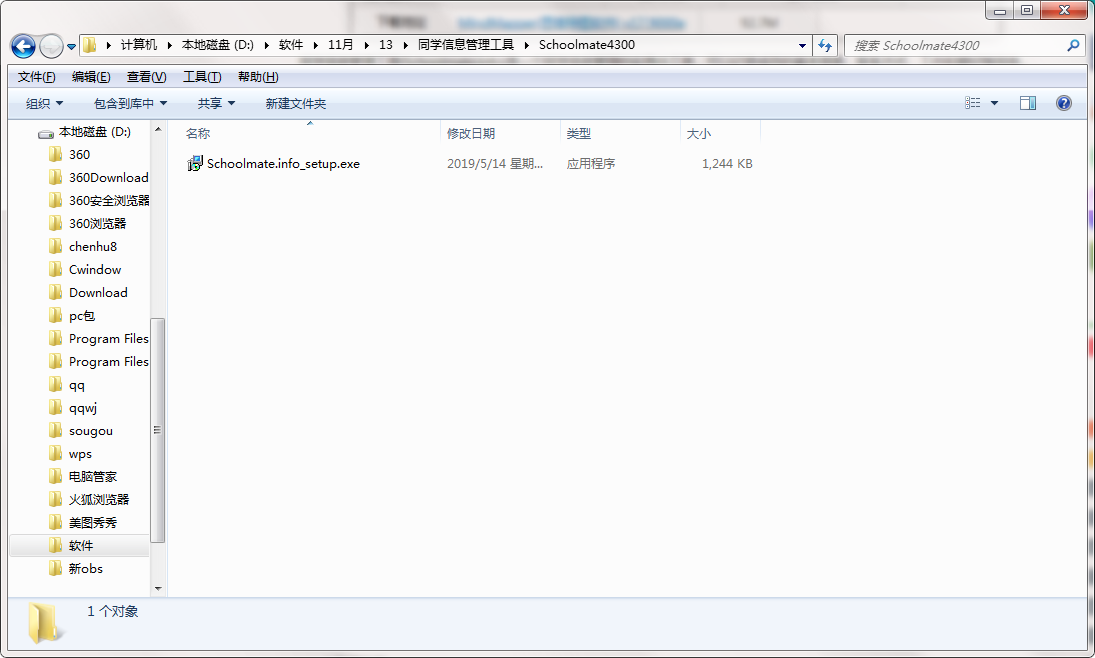Click in the Schoolmate4300 search box

coord(955,45)
